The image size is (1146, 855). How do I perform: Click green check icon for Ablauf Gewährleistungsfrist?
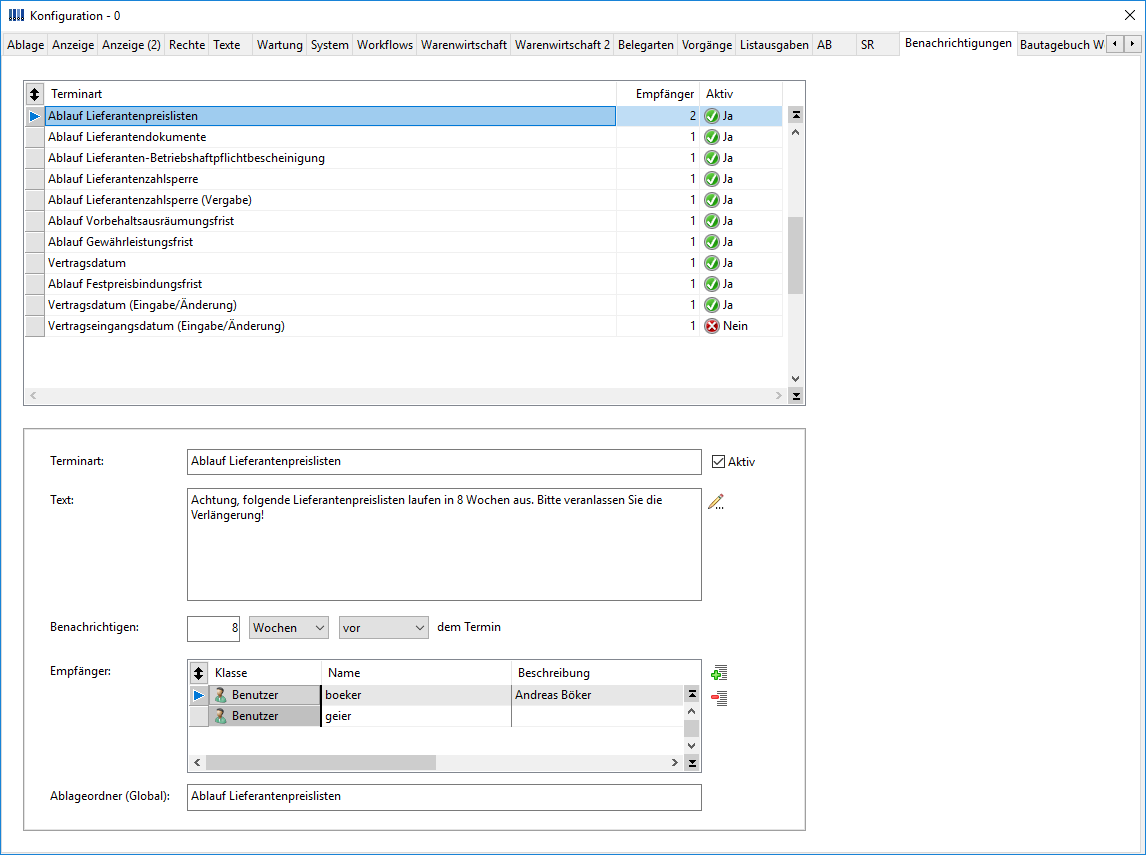711,242
